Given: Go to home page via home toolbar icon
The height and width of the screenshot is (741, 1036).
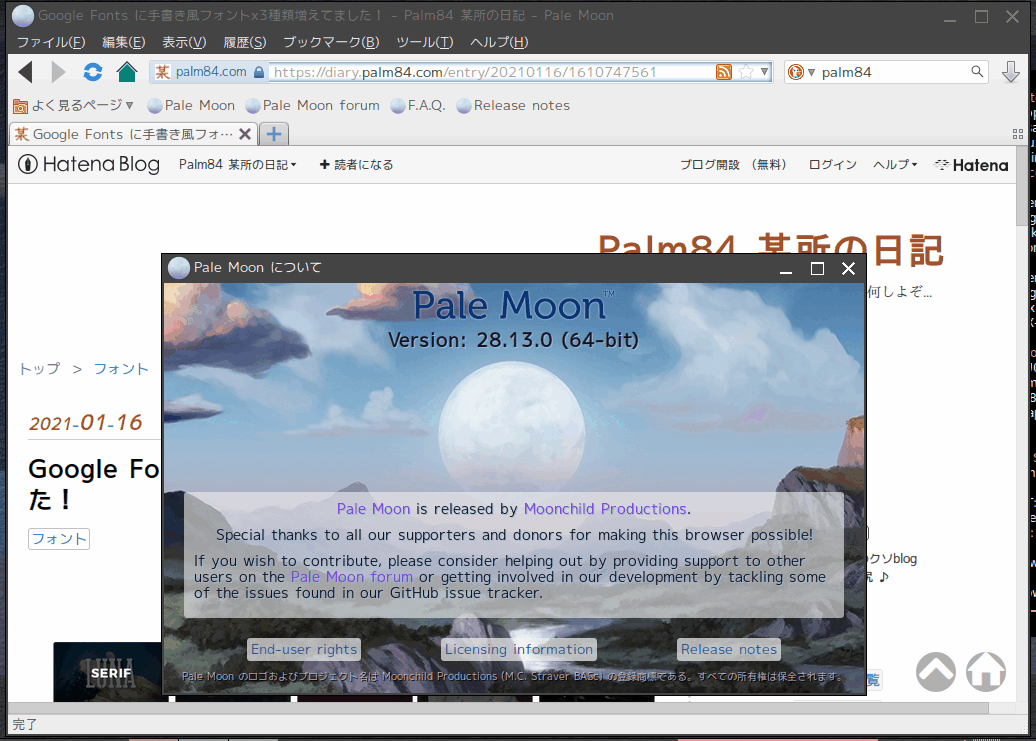Looking at the screenshot, I should pyautogui.click(x=127, y=71).
